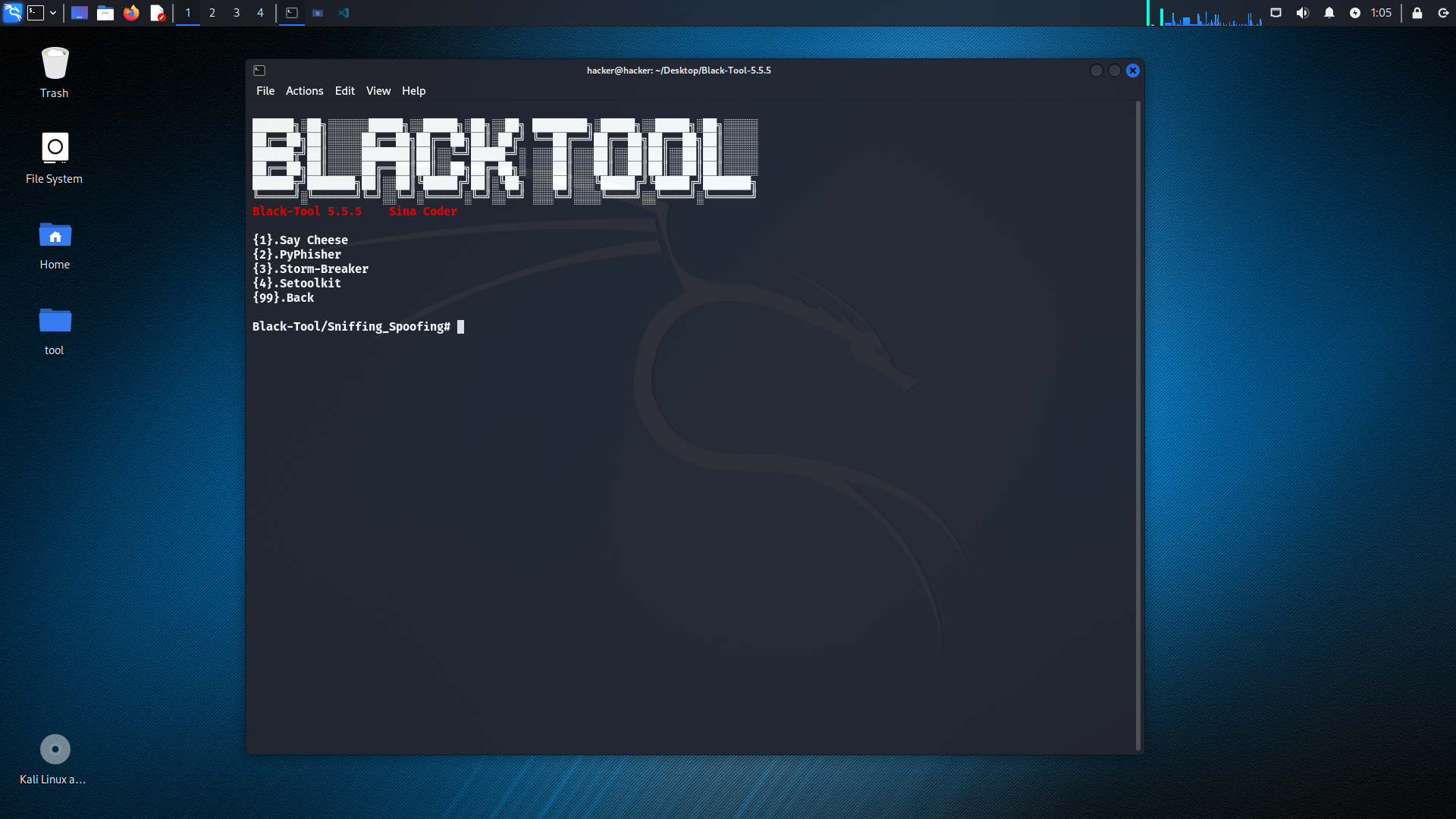
Task: Select the terminal window taskbar button
Action: coord(292,13)
